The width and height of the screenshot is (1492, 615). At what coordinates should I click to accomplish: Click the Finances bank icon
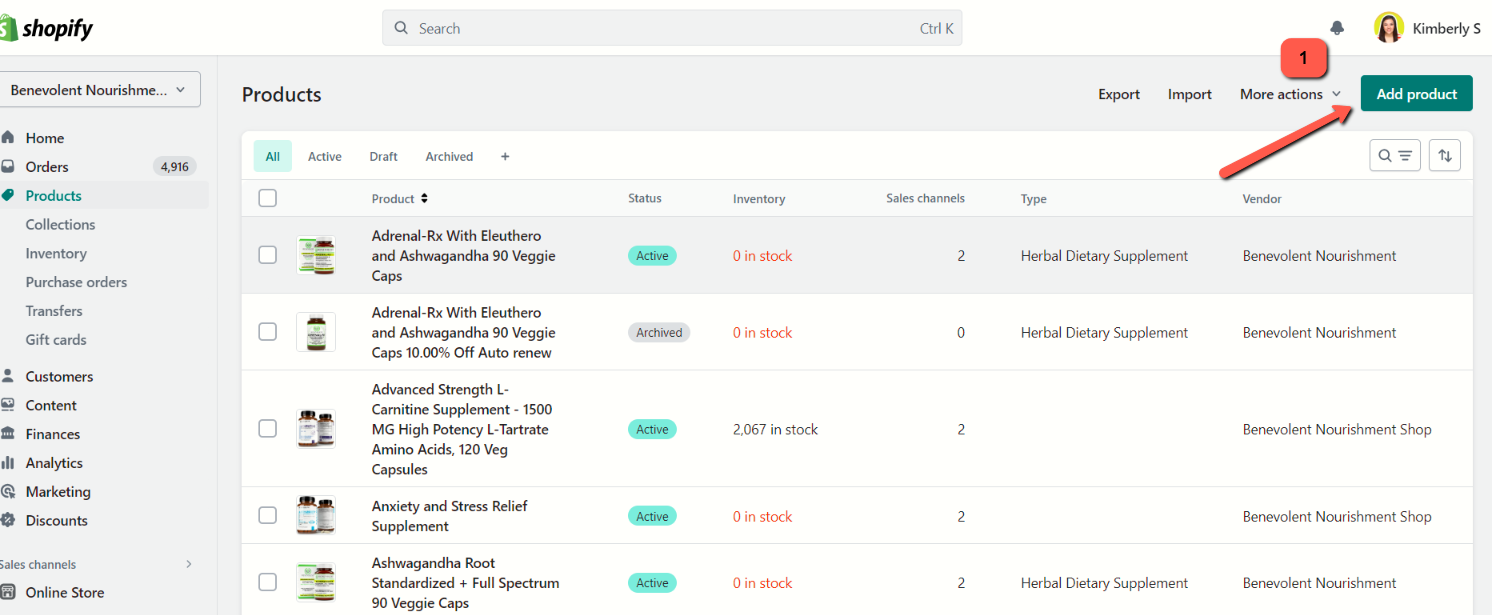[x=8, y=434]
